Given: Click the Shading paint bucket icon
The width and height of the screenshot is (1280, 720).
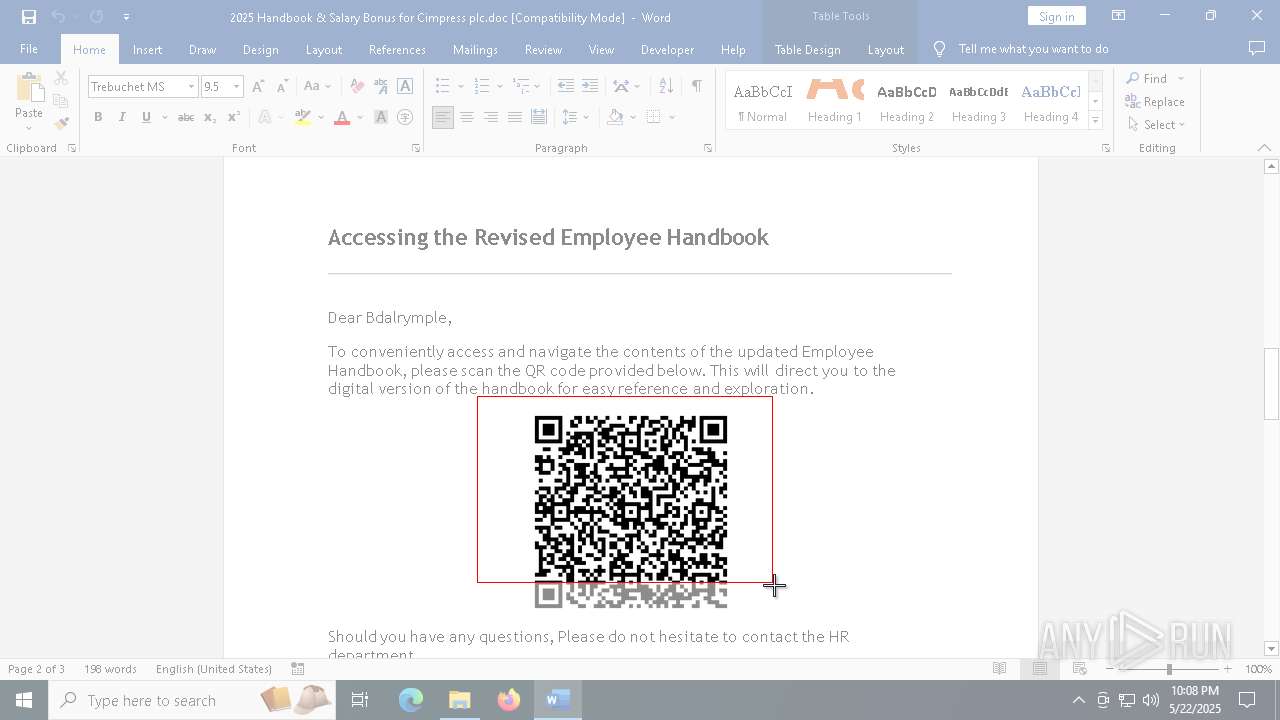Looking at the screenshot, I should coord(616,117).
